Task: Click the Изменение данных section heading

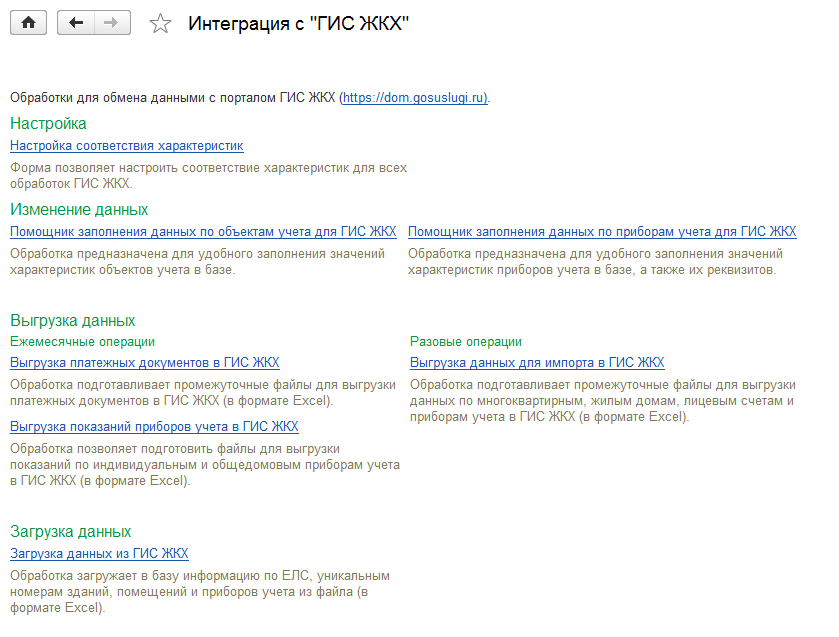Action: coord(79,210)
